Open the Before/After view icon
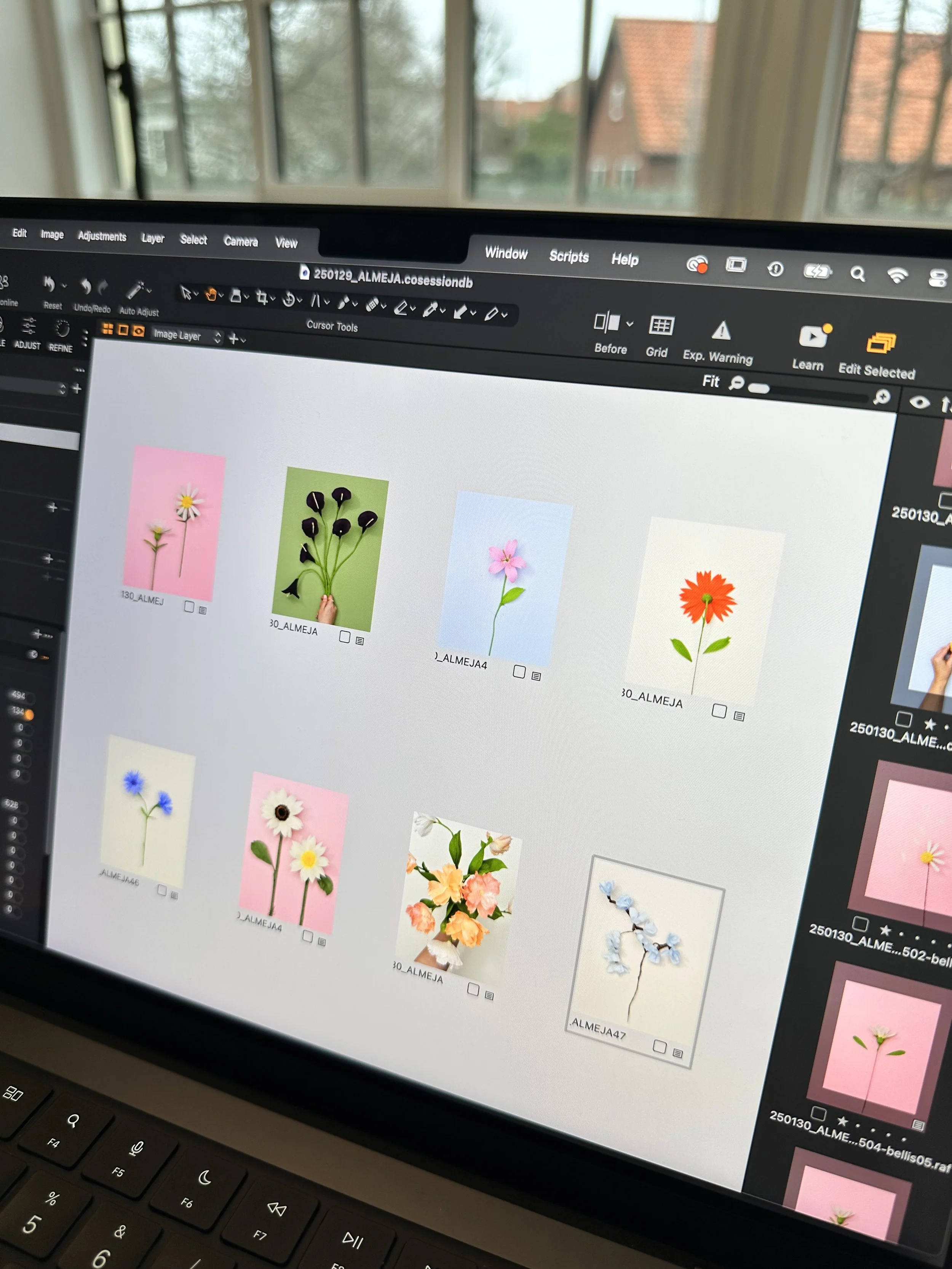 [607, 322]
